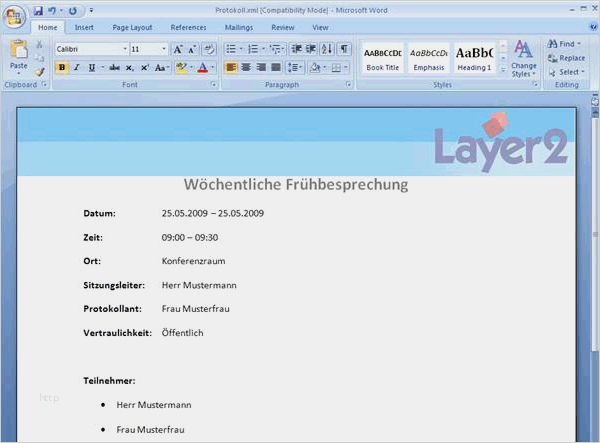The image size is (600, 443).
Task: Apply paragraph shading color
Action: pyautogui.click(x=315, y=68)
